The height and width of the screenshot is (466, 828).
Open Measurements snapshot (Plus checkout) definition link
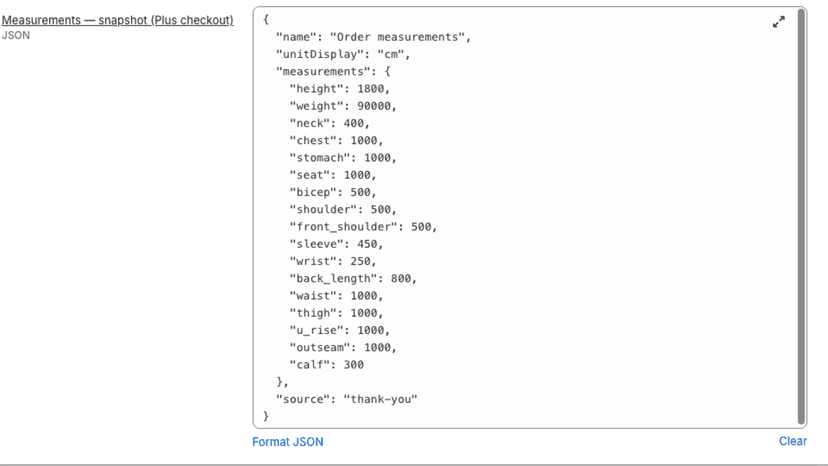(x=117, y=20)
